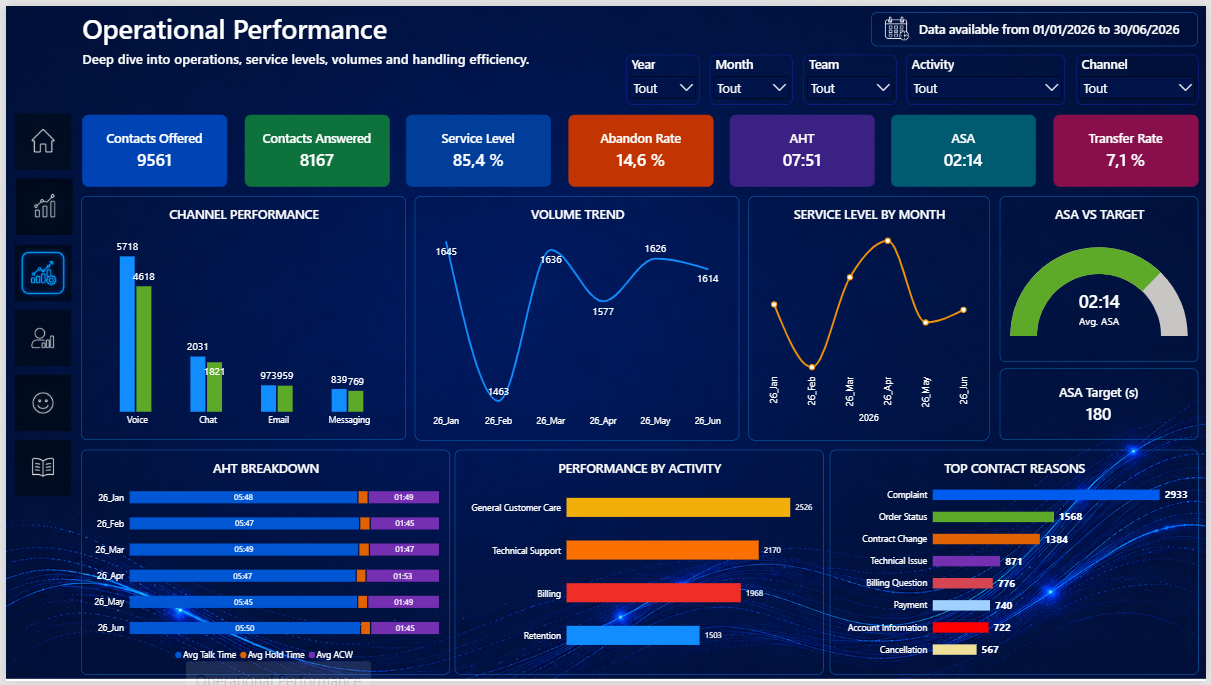This screenshot has height=685, width=1211.
Task: Click the 1626 data label in Volume Trend
Action: pyautogui.click(x=655, y=248)
